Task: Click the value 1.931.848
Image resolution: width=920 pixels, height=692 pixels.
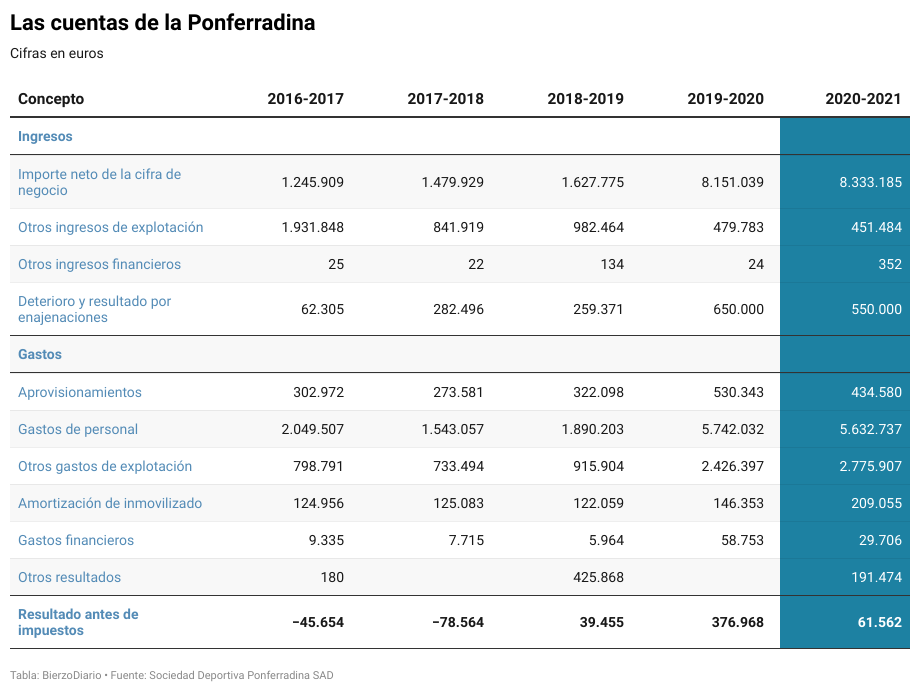Action: 313,227
